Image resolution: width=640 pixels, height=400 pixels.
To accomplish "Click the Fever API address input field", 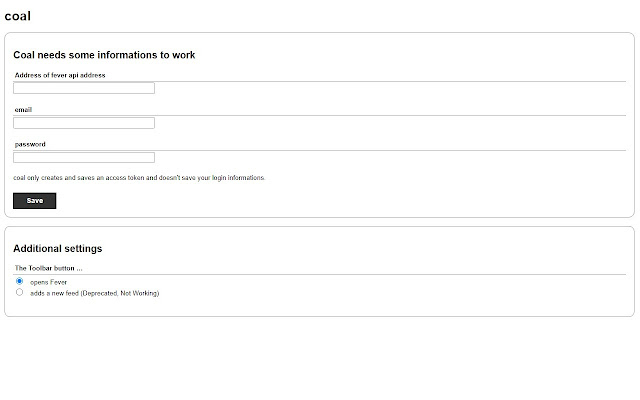I will tap(84, 88).
